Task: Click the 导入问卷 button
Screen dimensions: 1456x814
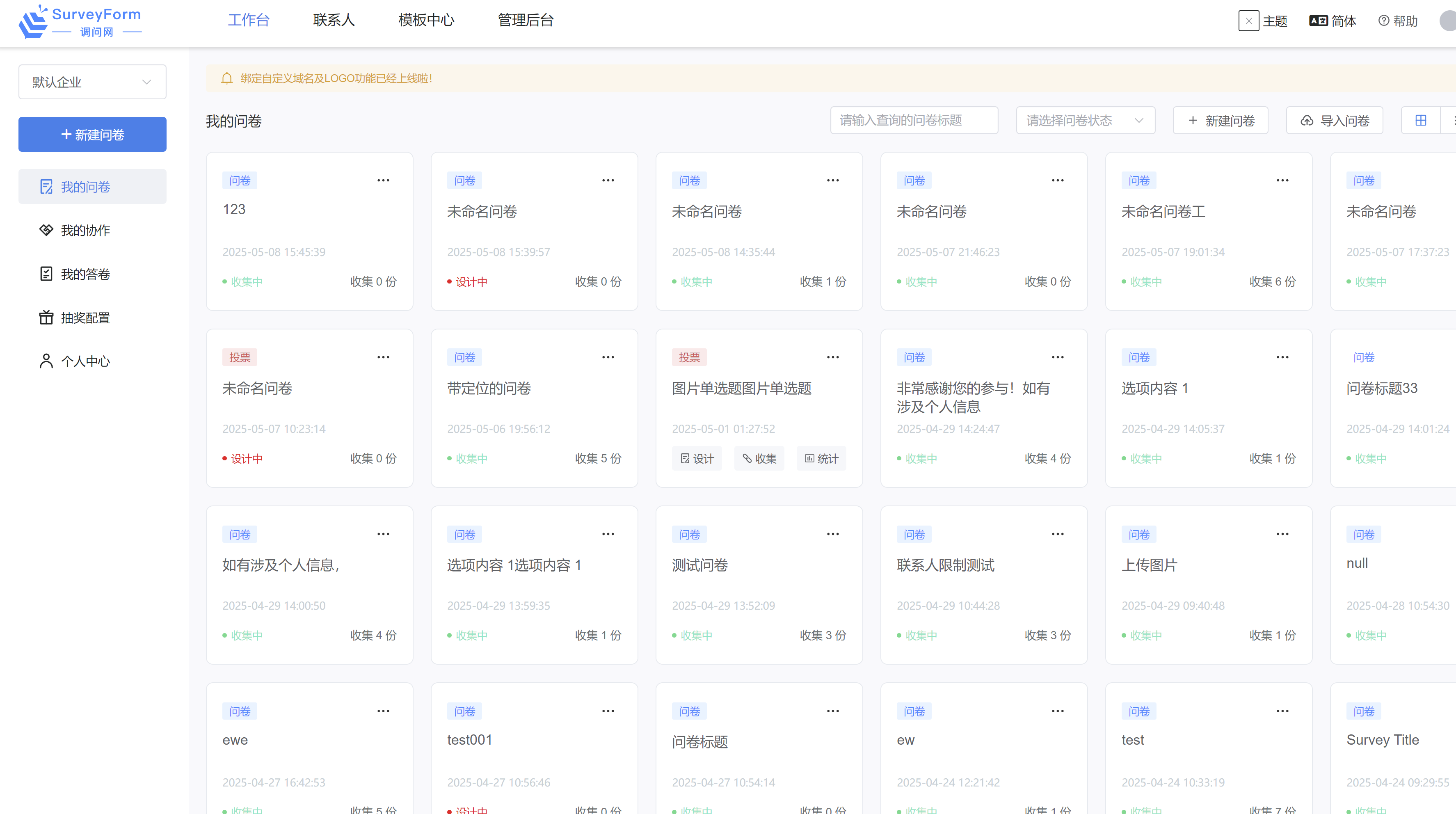Action: (x=1335, y=120)
